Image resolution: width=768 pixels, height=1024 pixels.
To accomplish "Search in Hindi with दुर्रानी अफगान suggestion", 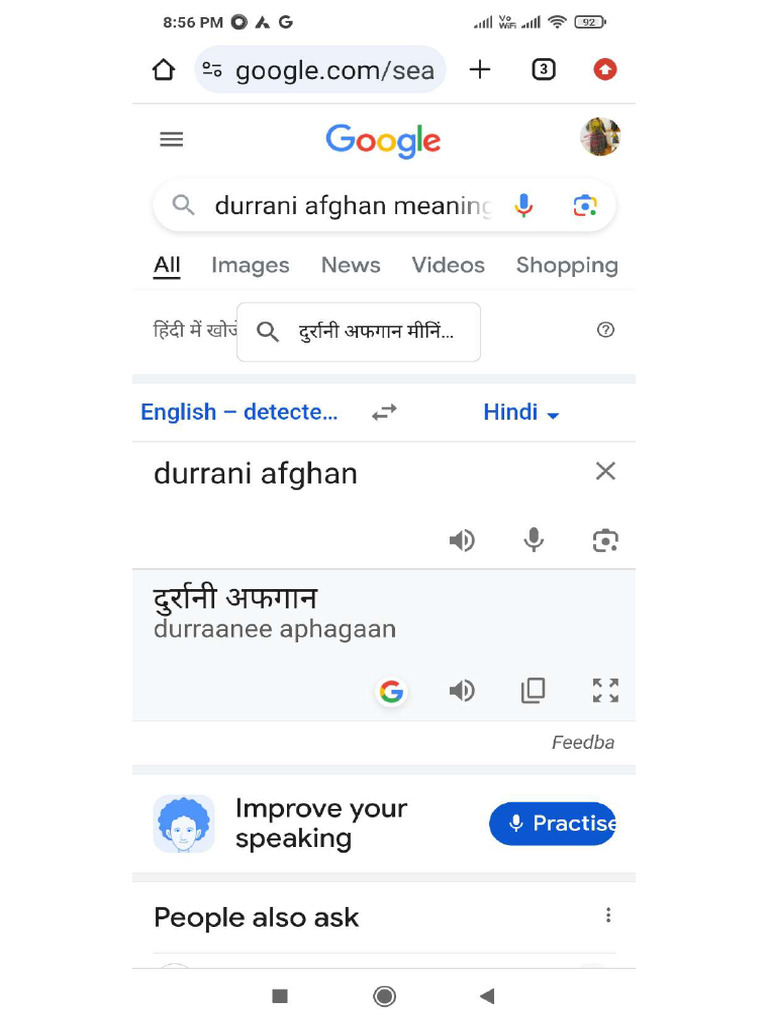I will coord(359,332).
